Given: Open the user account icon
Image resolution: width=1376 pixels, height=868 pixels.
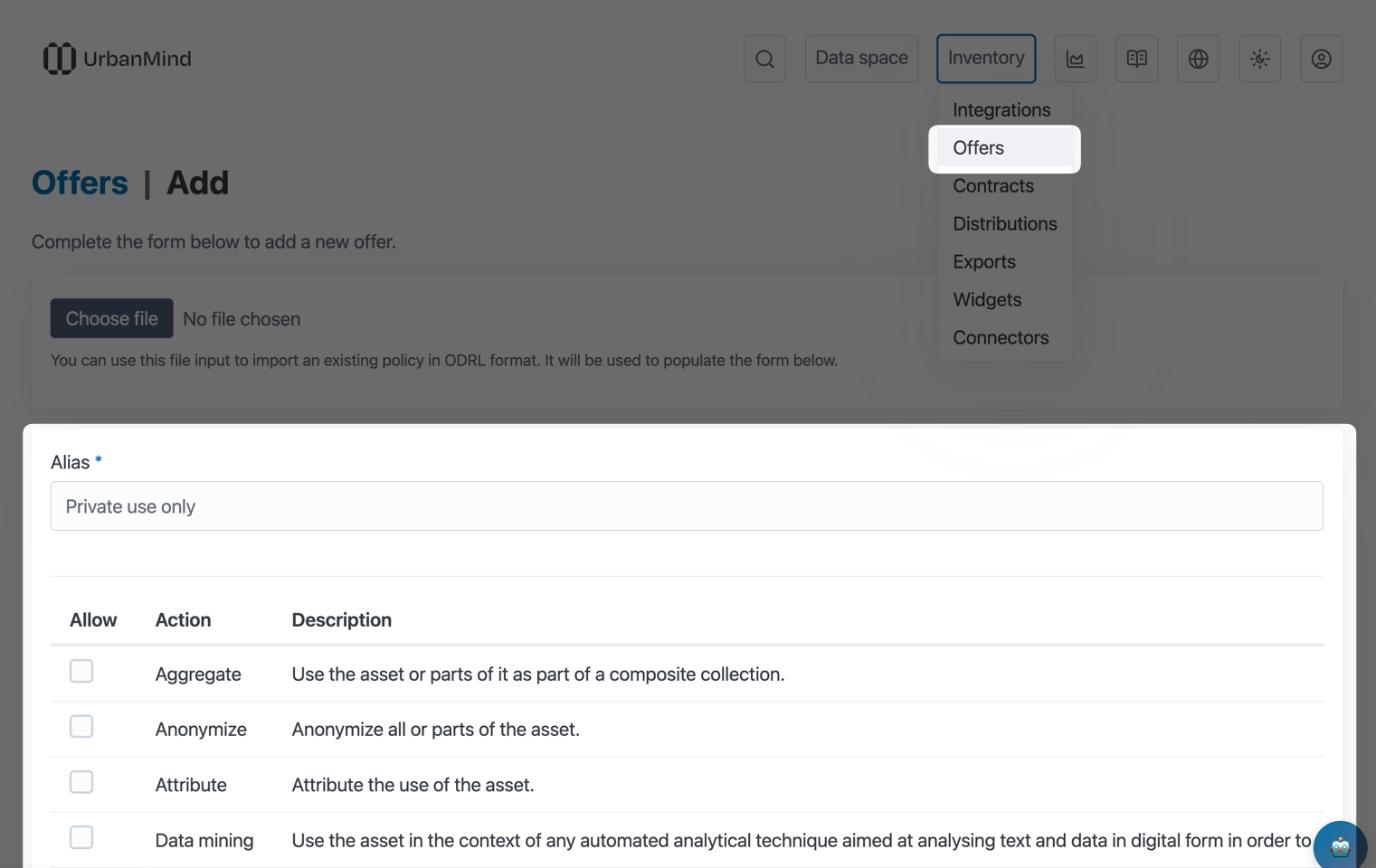Looking at the screenshot, I should coord(1321,59).
